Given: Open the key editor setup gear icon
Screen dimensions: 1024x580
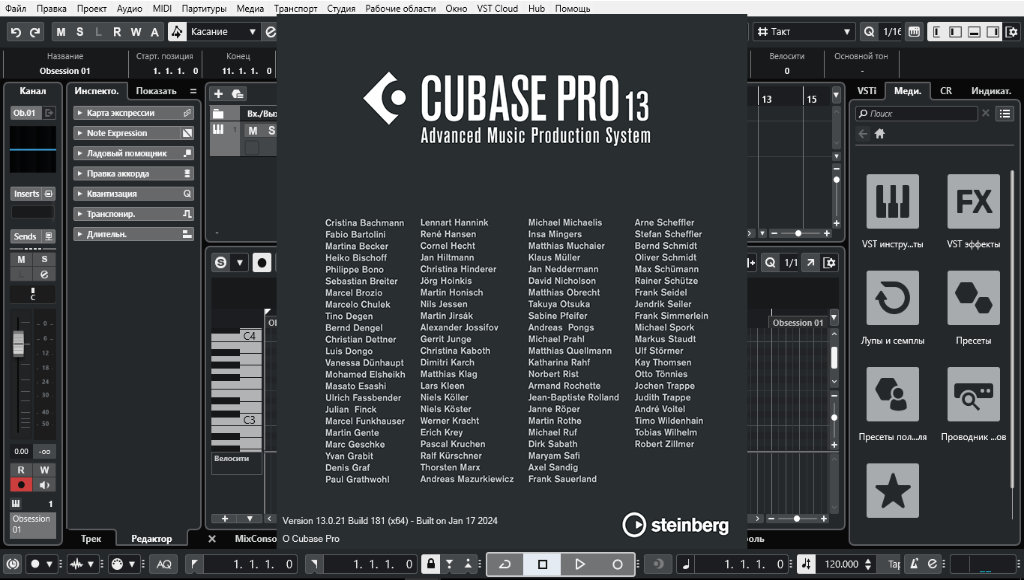Looking at the screenshot, I should pyautogui.click(x=829, y=263).
